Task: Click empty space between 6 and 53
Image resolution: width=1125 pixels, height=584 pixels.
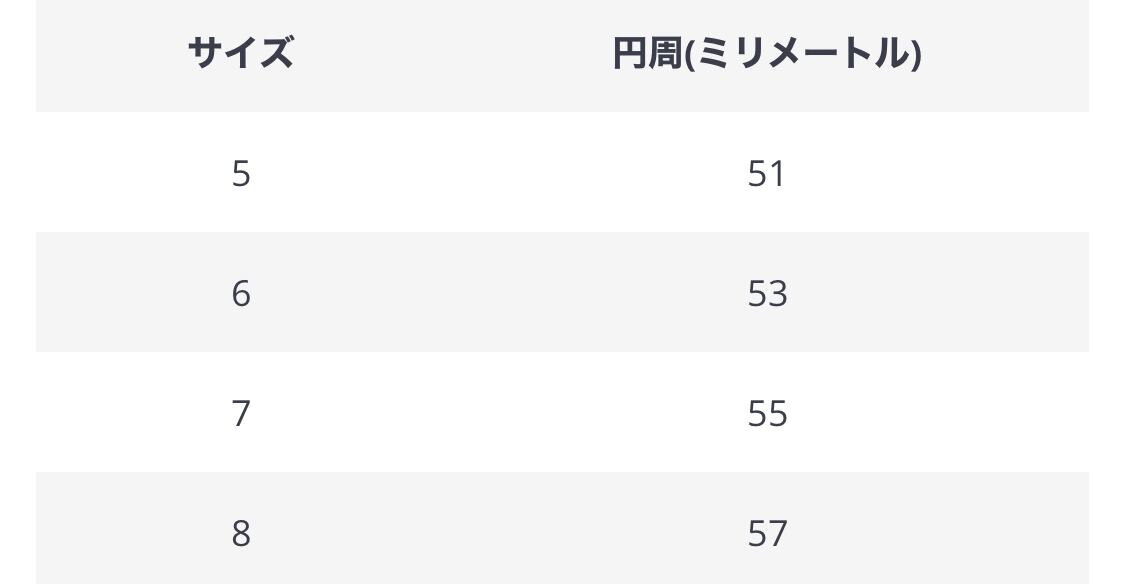Action: (500, 294)
